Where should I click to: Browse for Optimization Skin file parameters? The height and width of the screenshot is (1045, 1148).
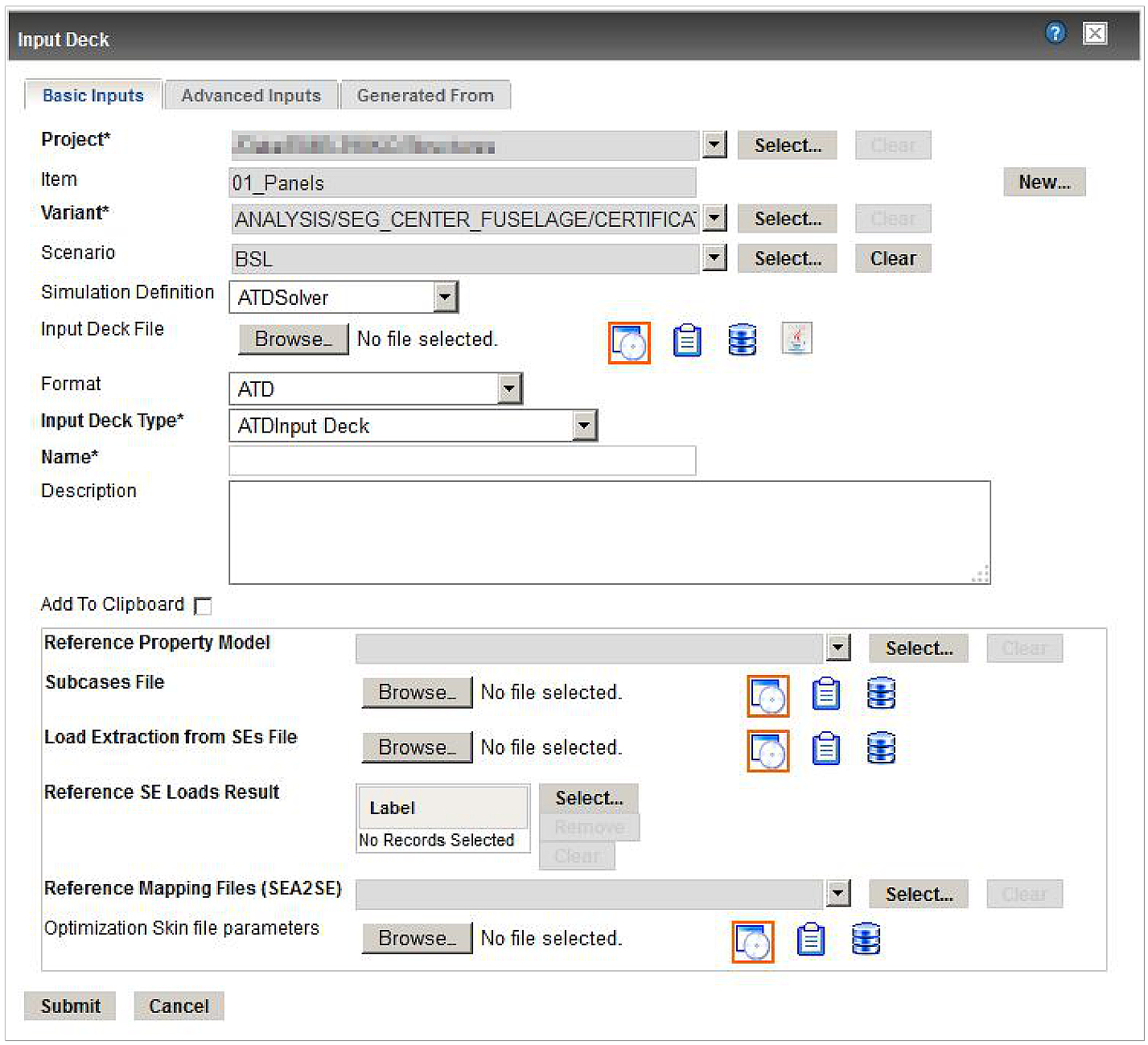(417, 939)
